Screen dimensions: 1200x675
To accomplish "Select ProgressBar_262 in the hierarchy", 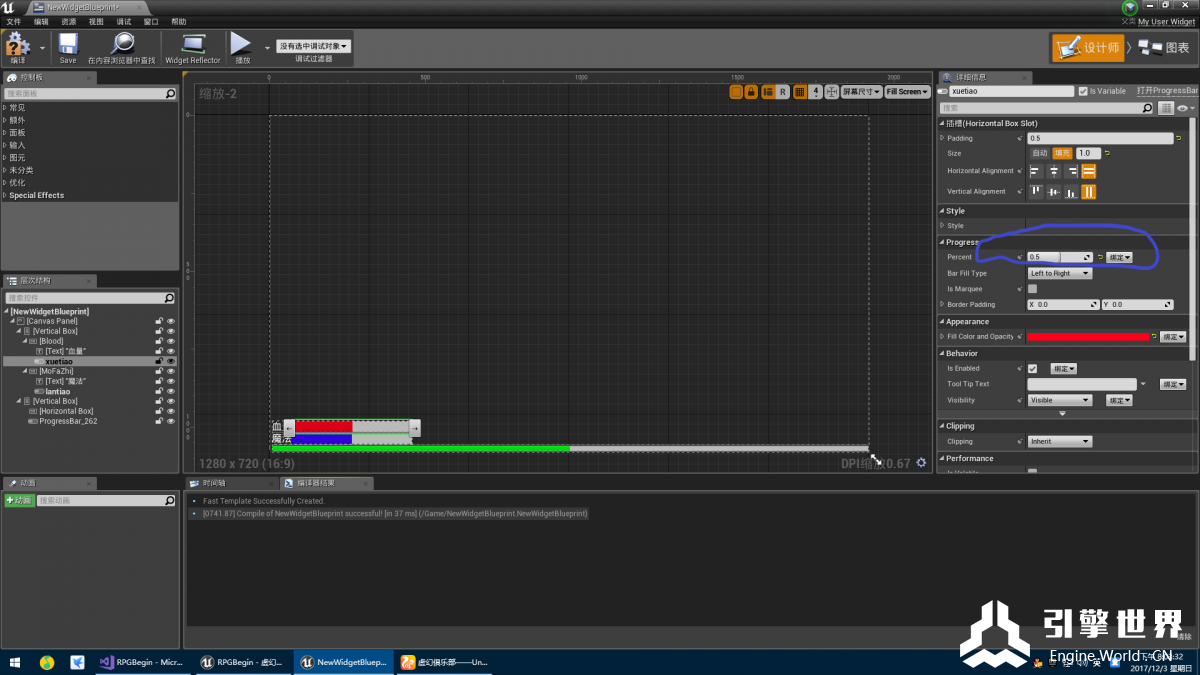I will (x=68, y=421).
